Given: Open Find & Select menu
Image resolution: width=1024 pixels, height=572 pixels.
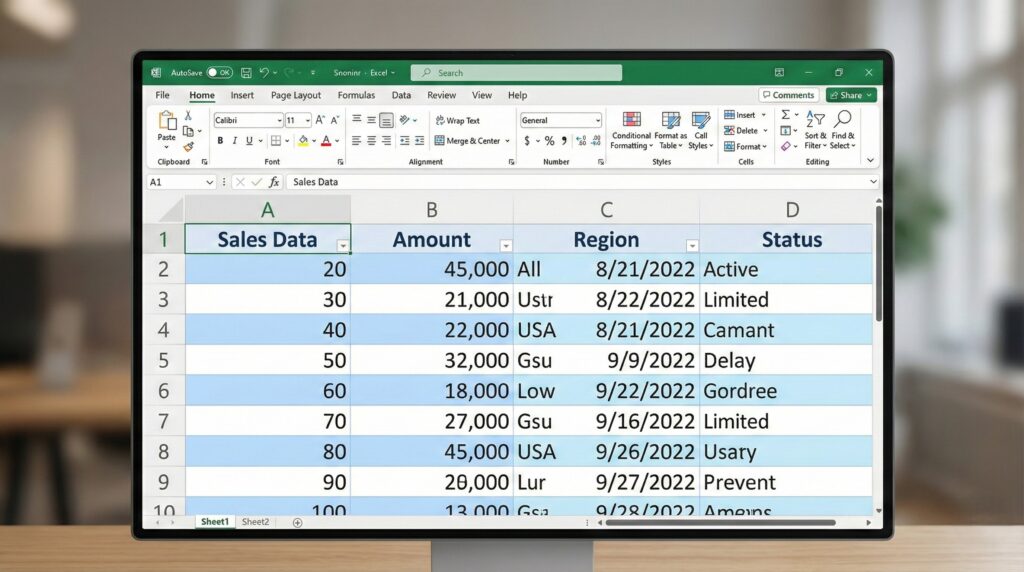Looking at the screenshot, I should pyautogui.click(x=842, y=131).
